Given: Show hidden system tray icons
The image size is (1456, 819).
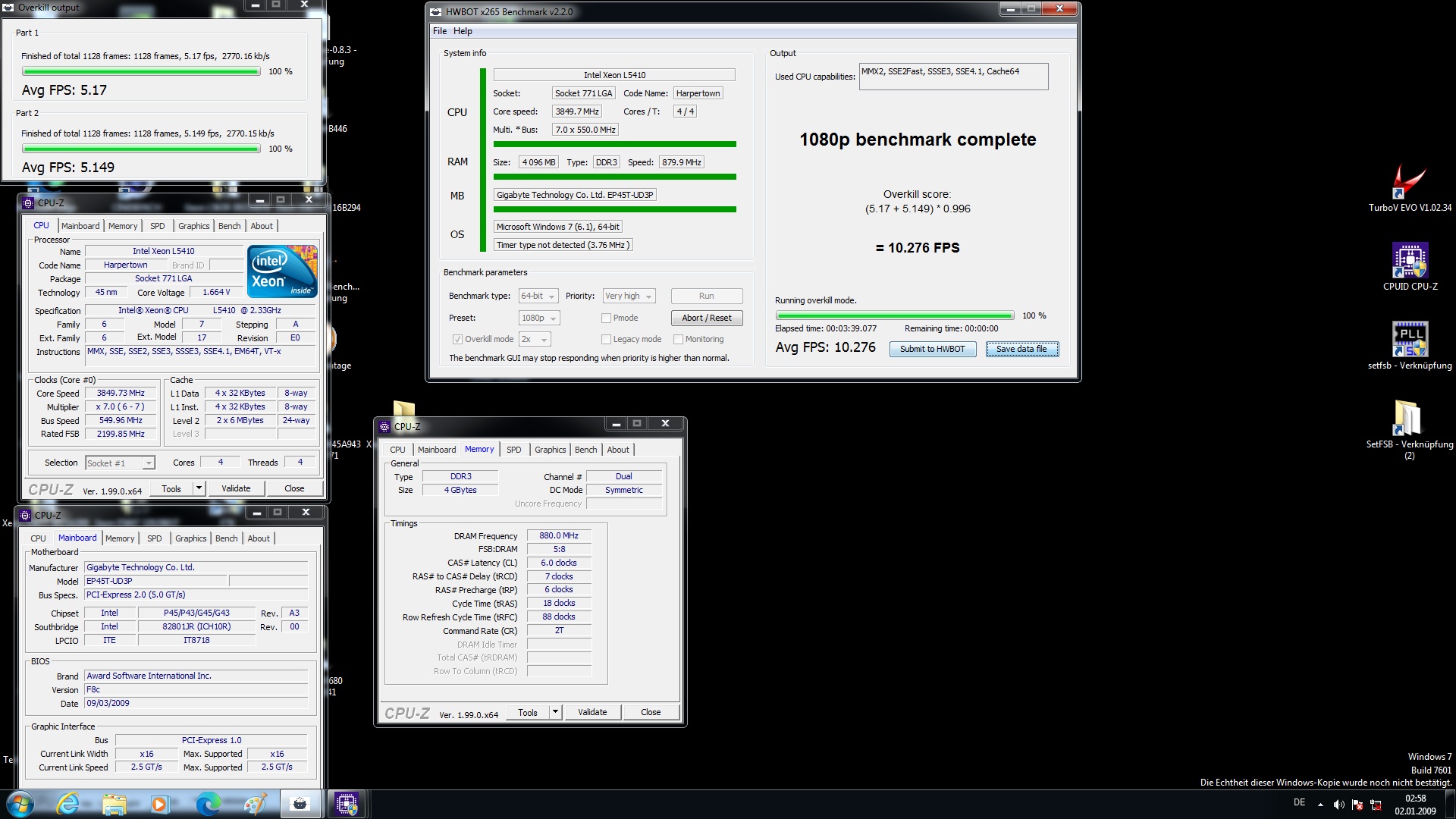Looking at the screenshot, I should [1320, 805].
